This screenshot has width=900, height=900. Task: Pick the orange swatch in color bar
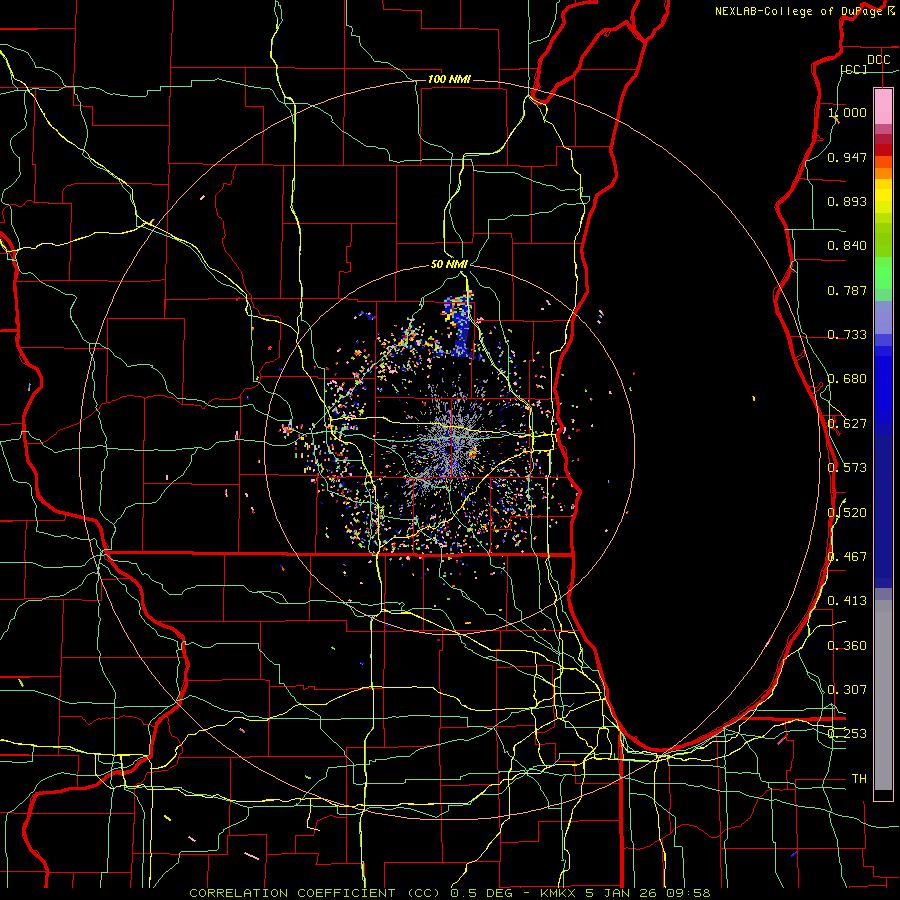click(883, 173)
